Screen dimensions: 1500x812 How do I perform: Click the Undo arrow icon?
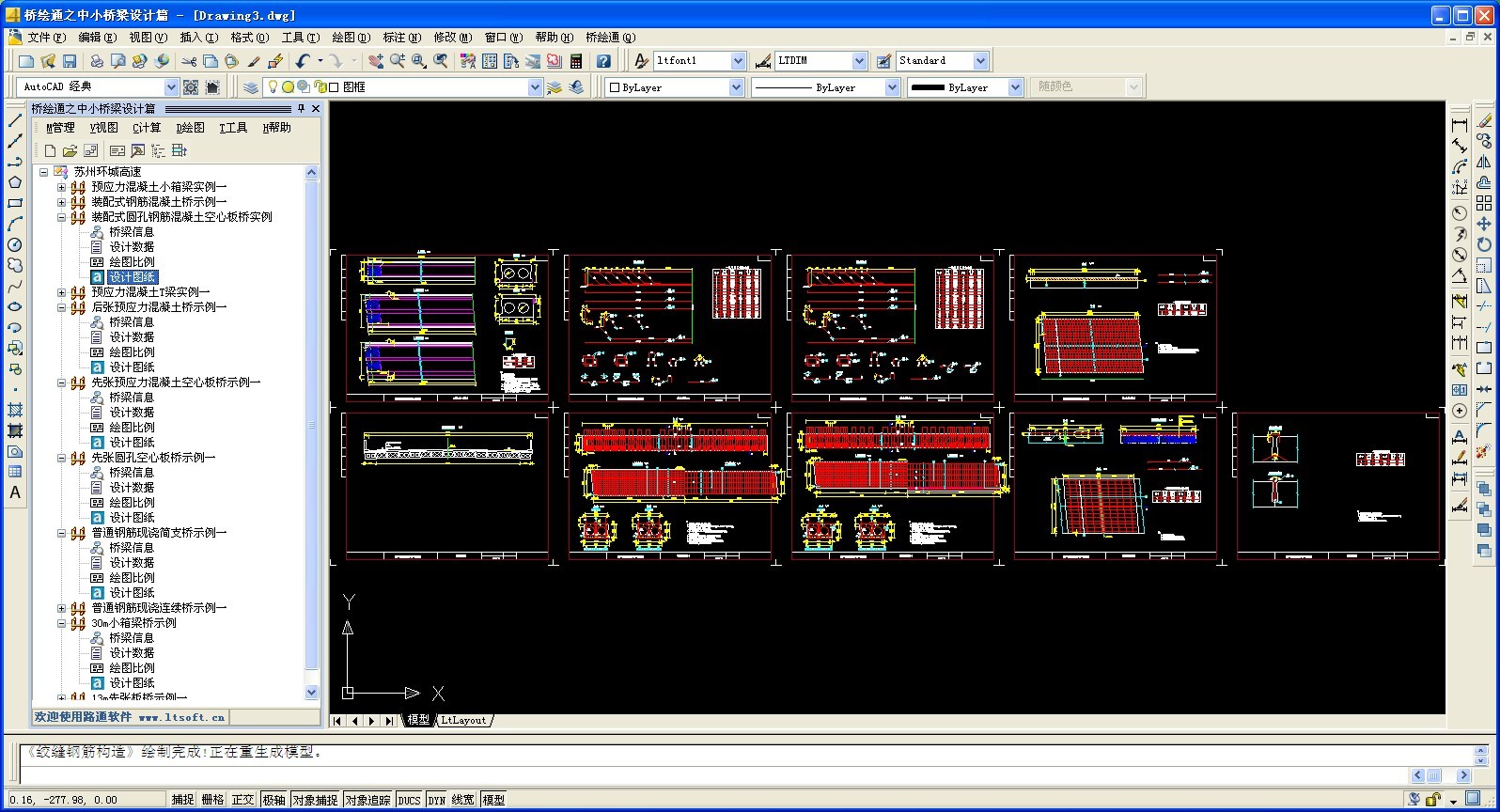click(x=303, y=61)
